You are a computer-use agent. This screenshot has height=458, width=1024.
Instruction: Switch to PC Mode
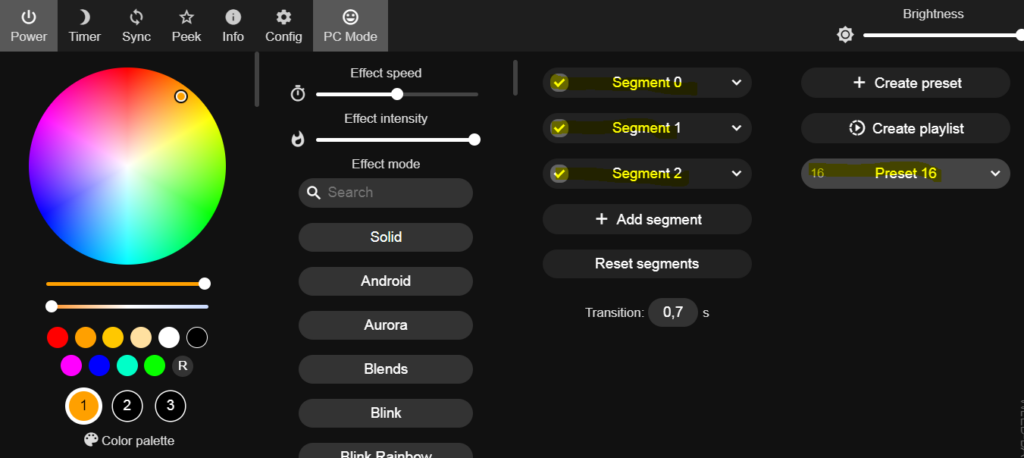[351, 26]
